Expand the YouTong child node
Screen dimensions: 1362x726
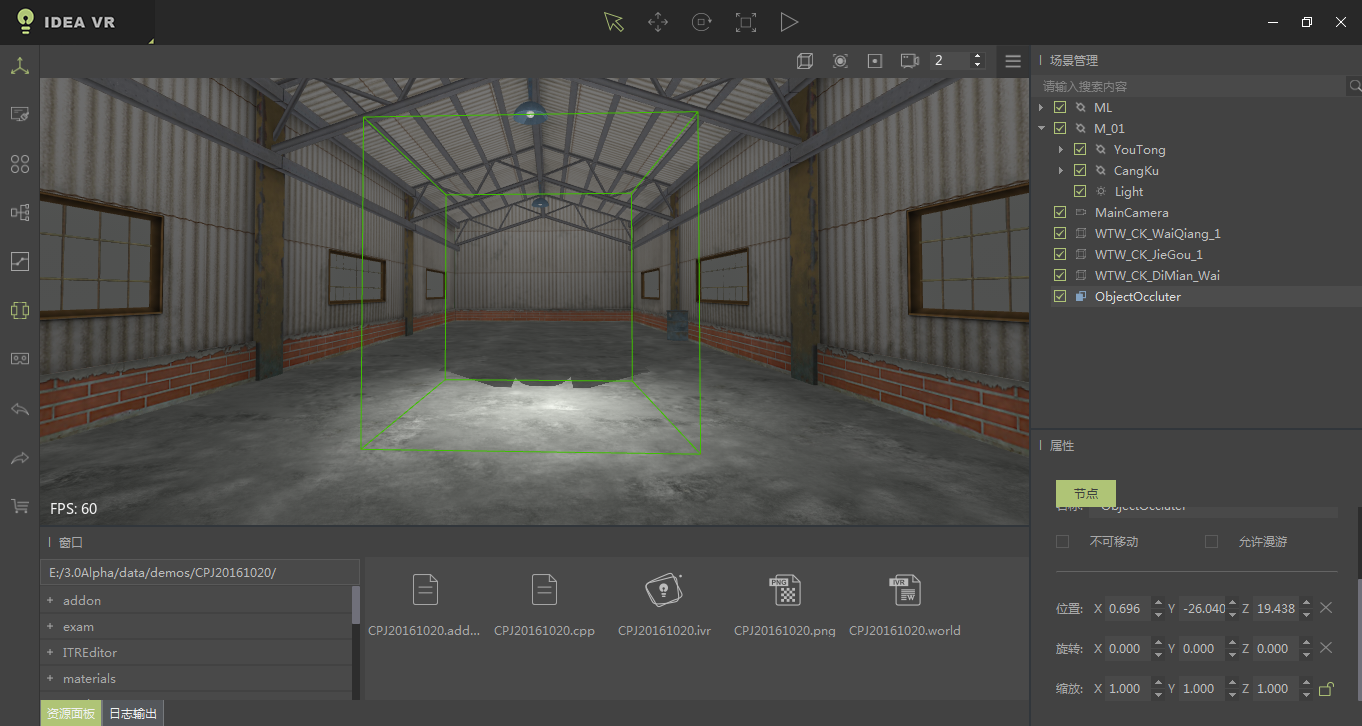coord(1061,150)
